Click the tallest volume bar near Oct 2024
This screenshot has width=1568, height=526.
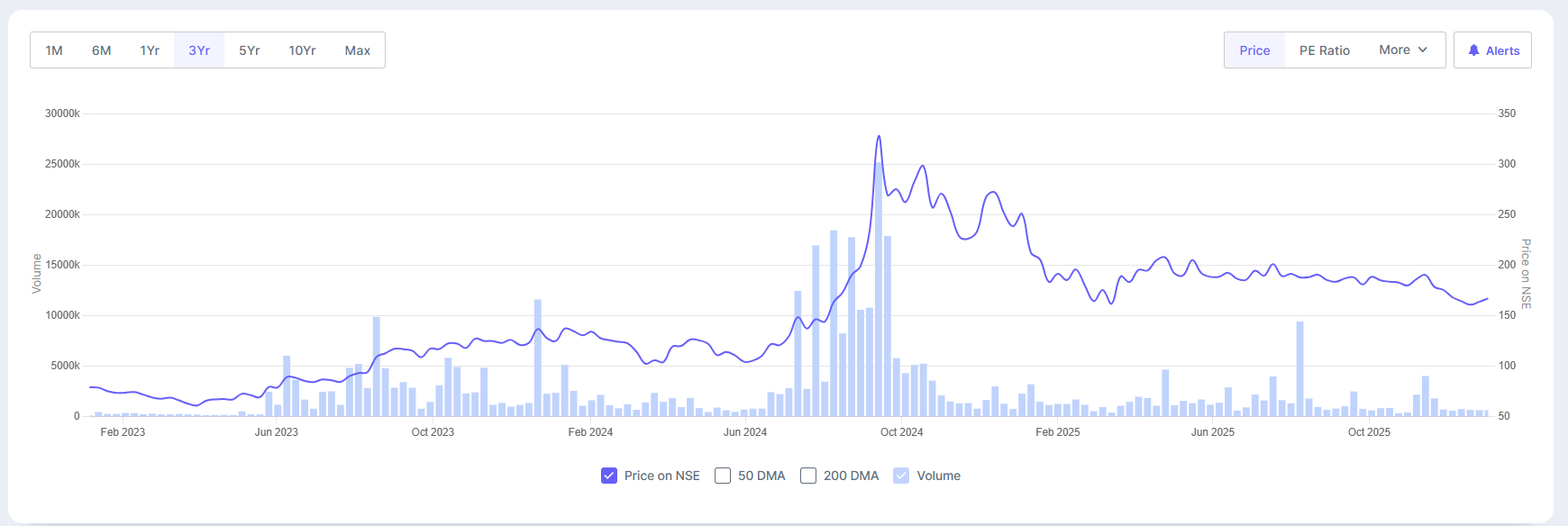tap(879, 288)
